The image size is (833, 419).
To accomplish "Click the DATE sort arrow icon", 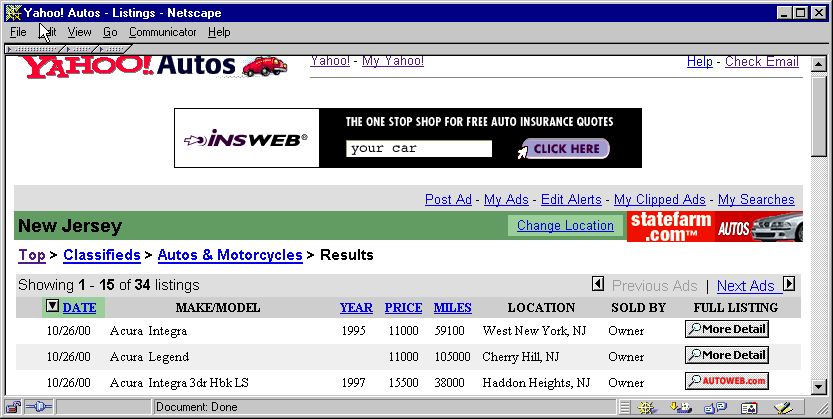I will coord(52,306).
